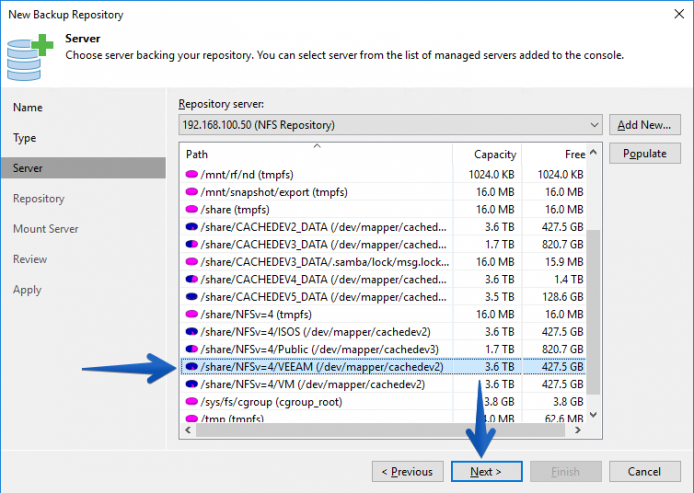Click the /mnt/snapshot/export volume icon

point(191,192)
